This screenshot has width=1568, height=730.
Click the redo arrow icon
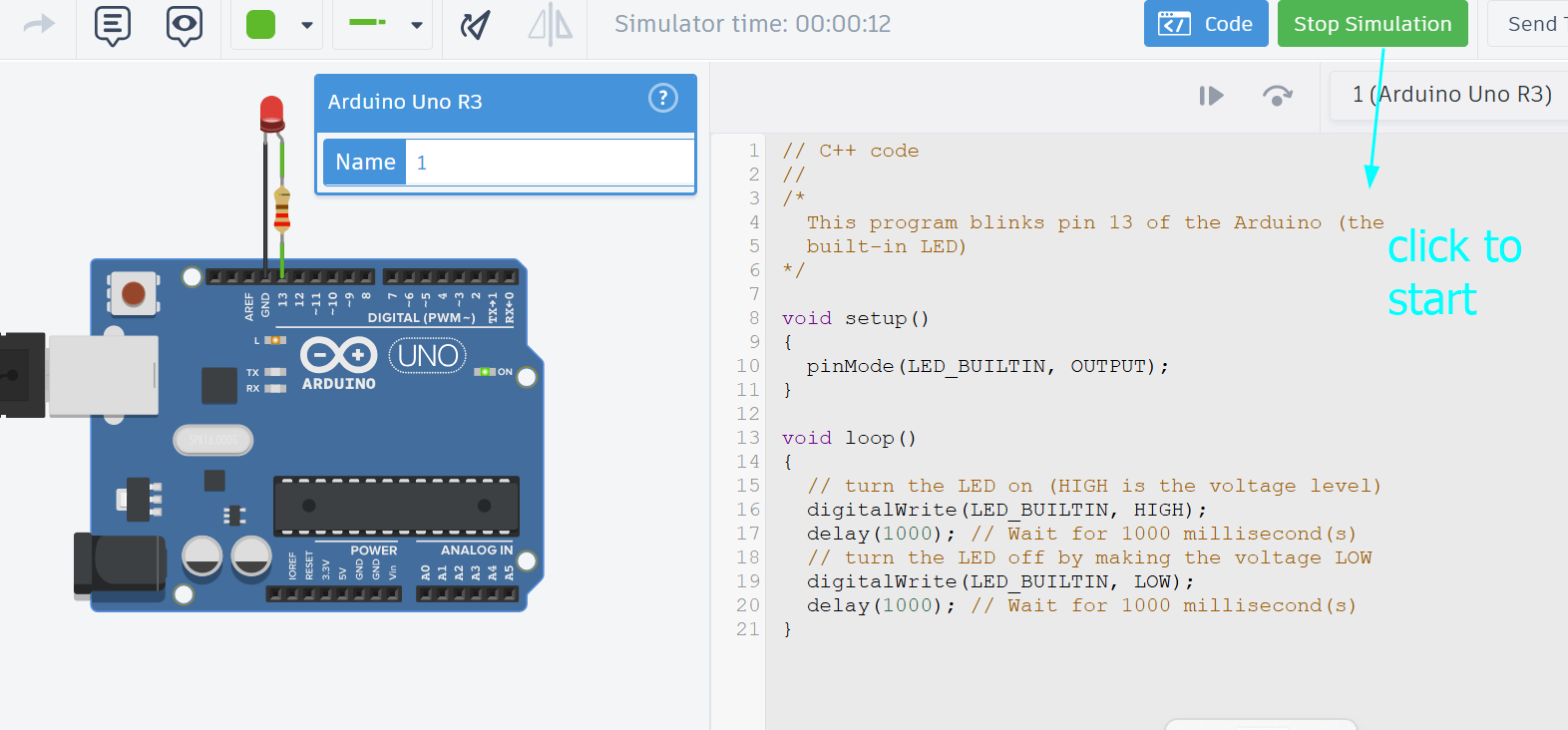tap(39, 24)
